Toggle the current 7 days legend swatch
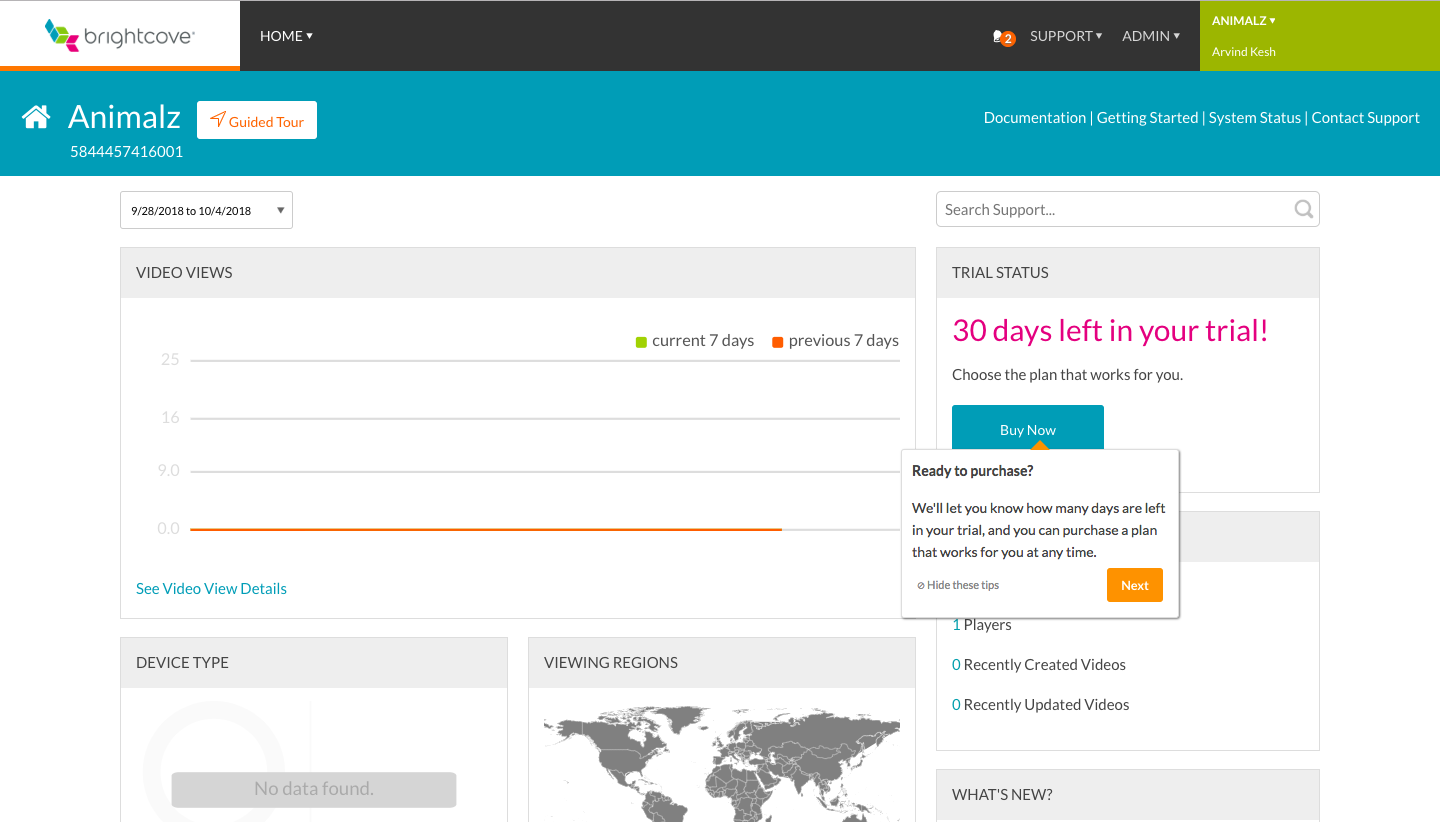This screenshot has width=1440, height=822. [x=641, y=342]
